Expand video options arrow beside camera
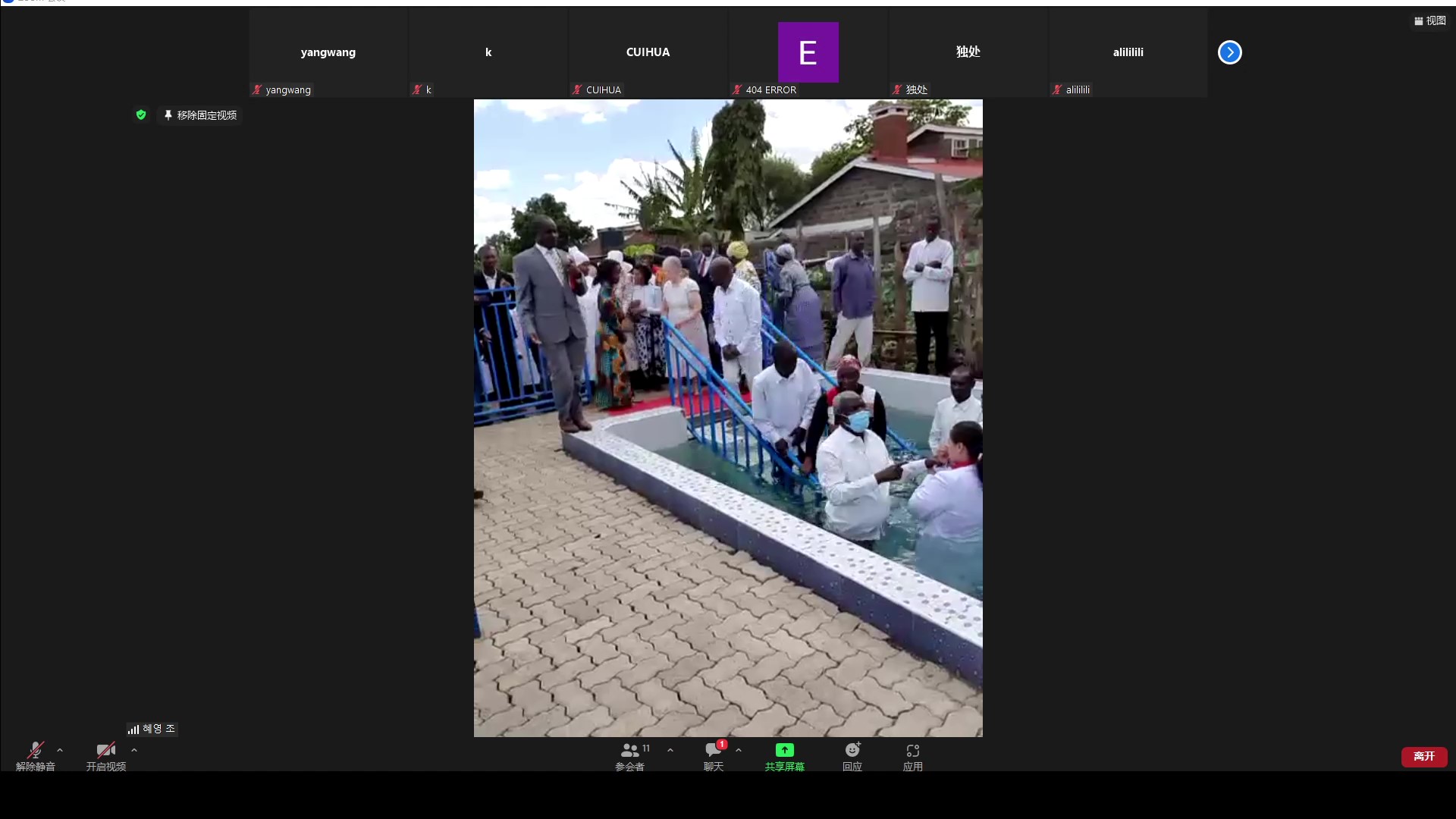The image size is (1456, 819). click(134, 750)
